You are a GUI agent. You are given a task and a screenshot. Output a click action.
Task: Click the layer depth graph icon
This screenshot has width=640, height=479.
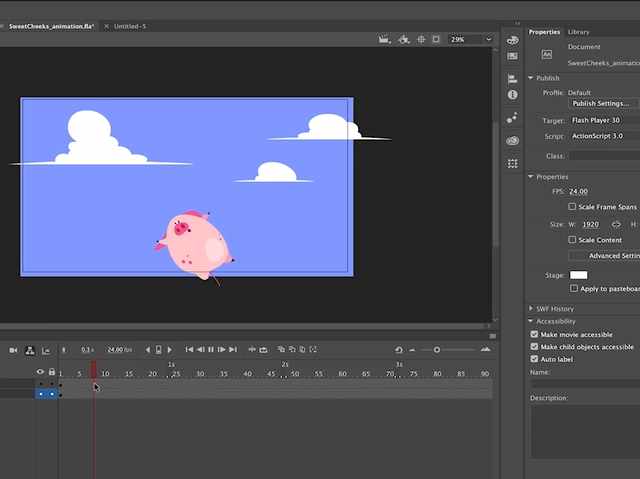(x=46, y=350)
